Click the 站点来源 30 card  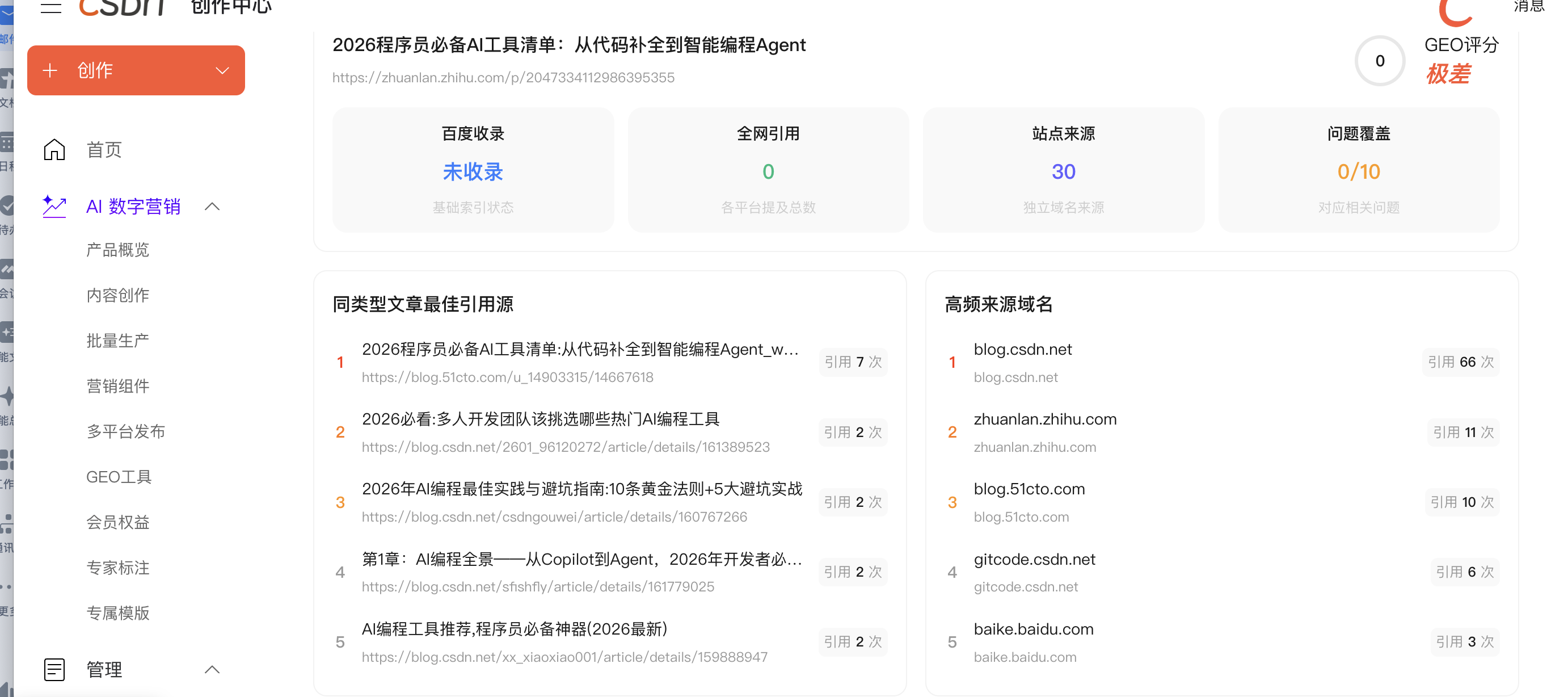[x=1063, y=170]
